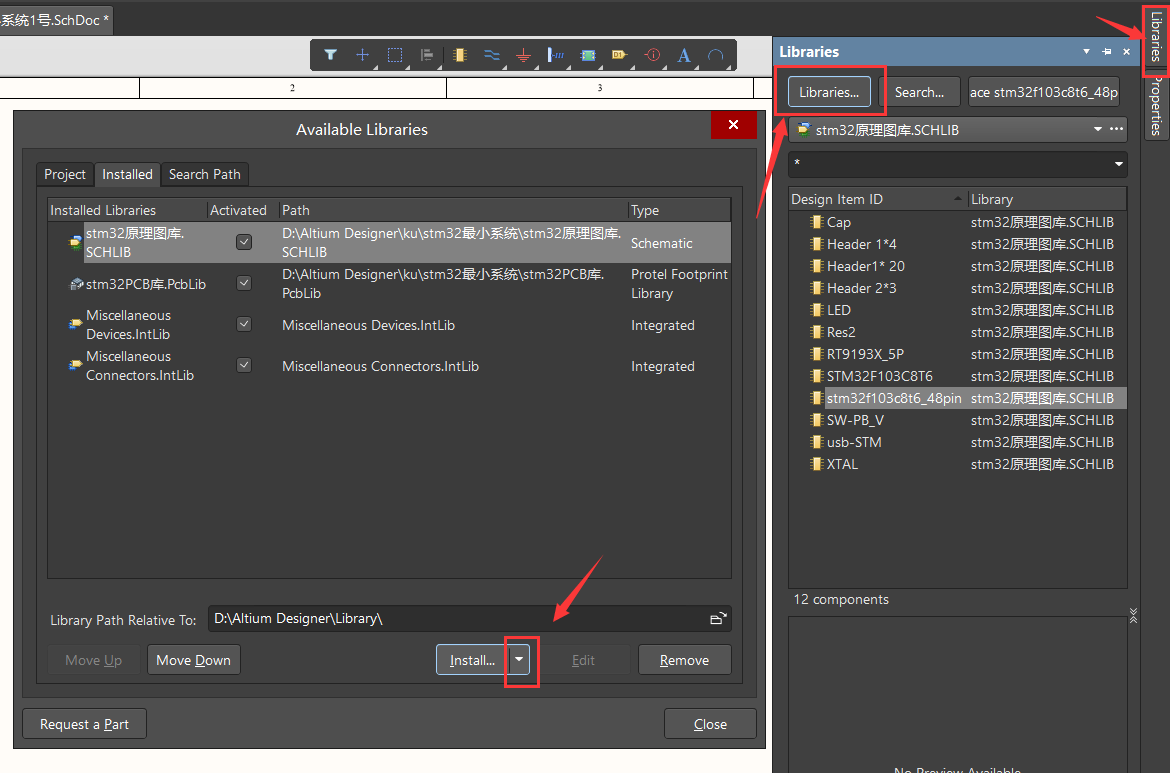
Task: Select the Move objects cross tool
Action: click(362, 54)
